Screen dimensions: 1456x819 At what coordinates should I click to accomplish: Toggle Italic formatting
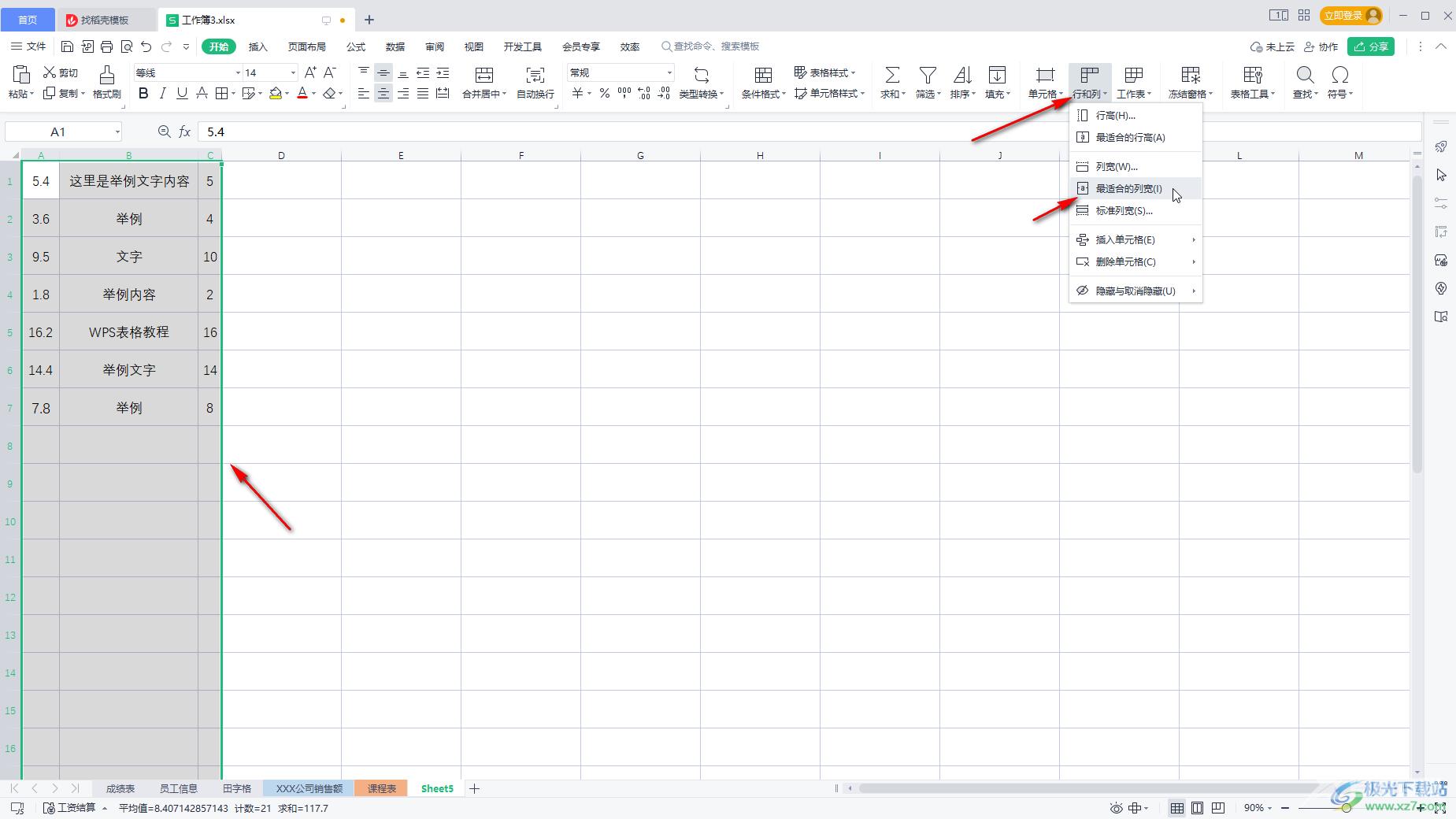(162, 94)
